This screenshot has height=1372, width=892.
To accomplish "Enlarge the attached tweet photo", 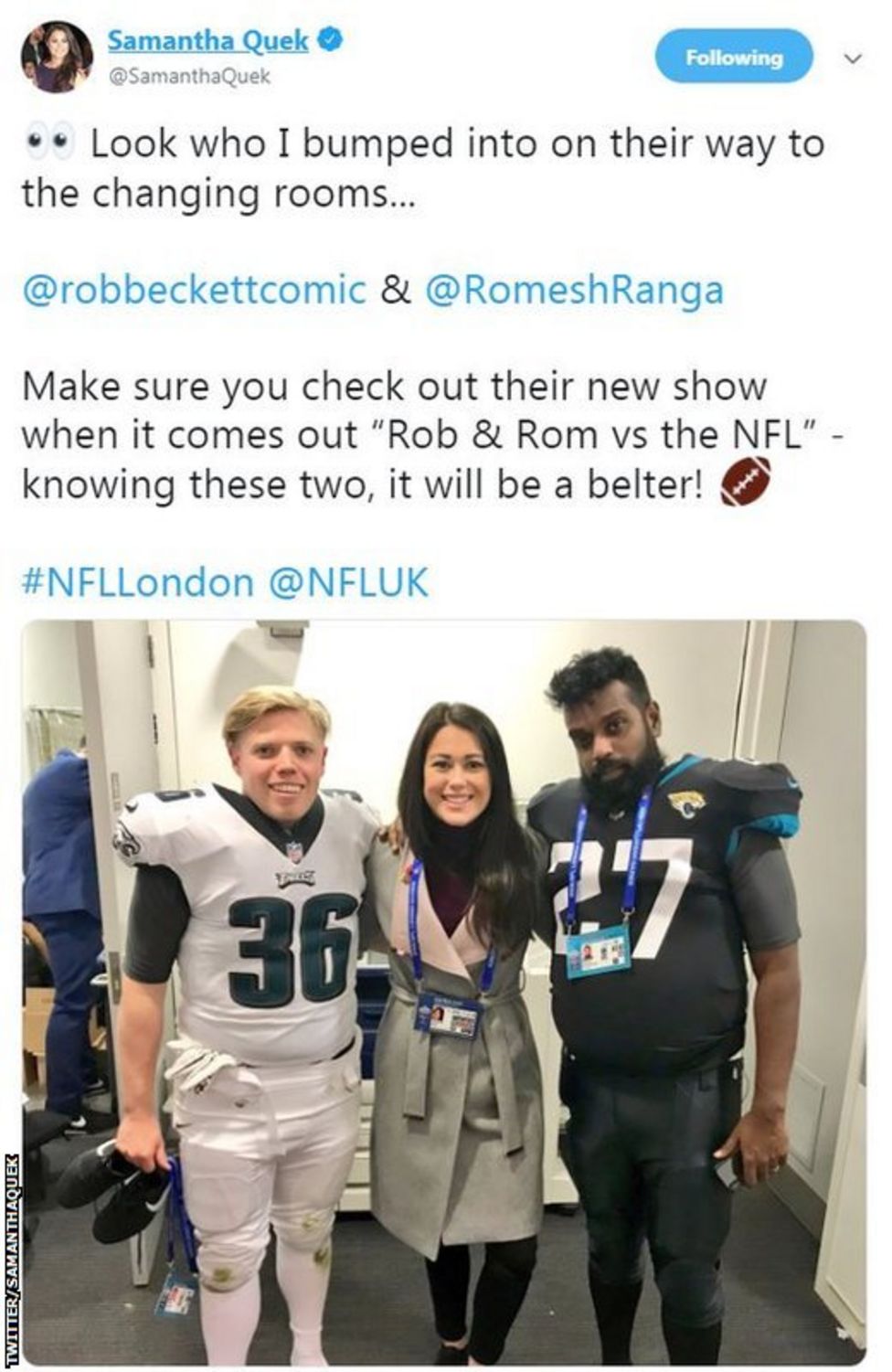I will pos(443,992).
